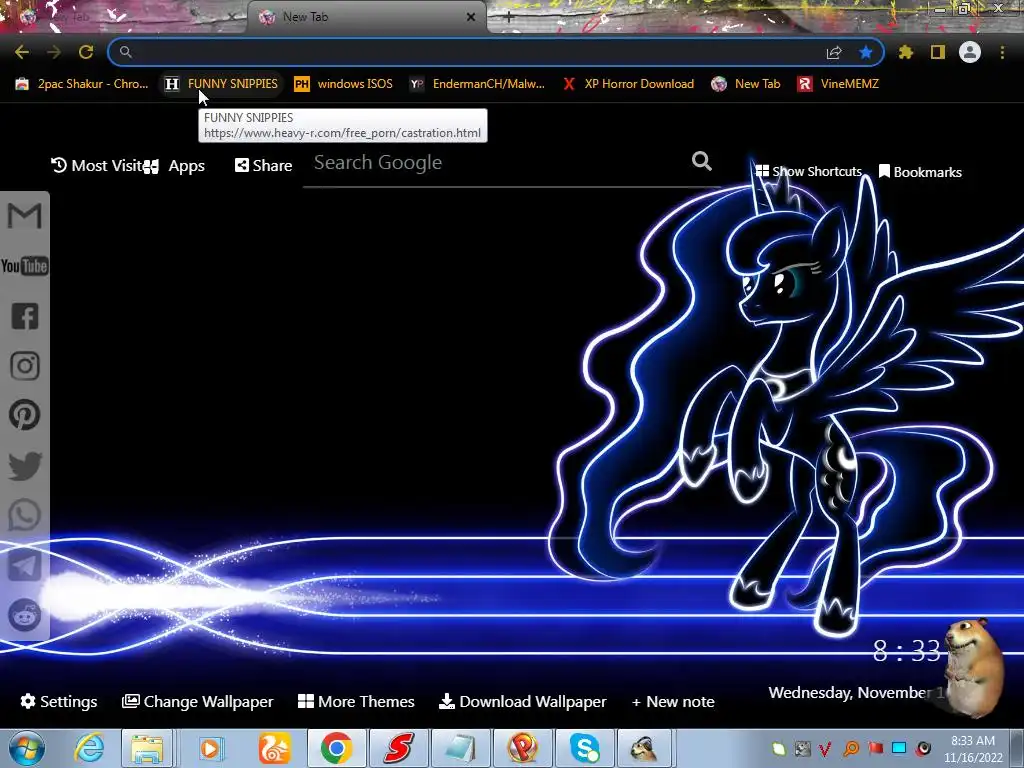Open the Most Visited list

tap(97, 166)
